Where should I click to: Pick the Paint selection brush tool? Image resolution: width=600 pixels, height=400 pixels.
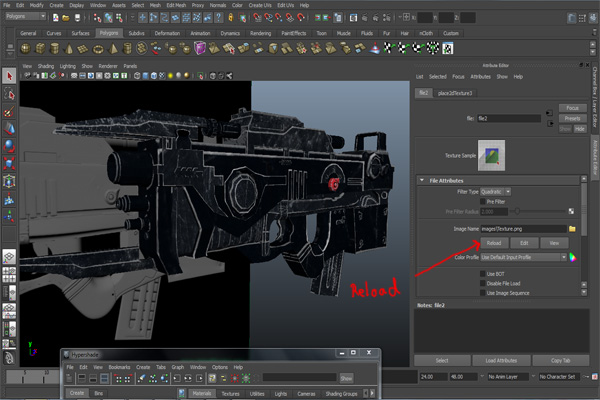click(9, 111)
